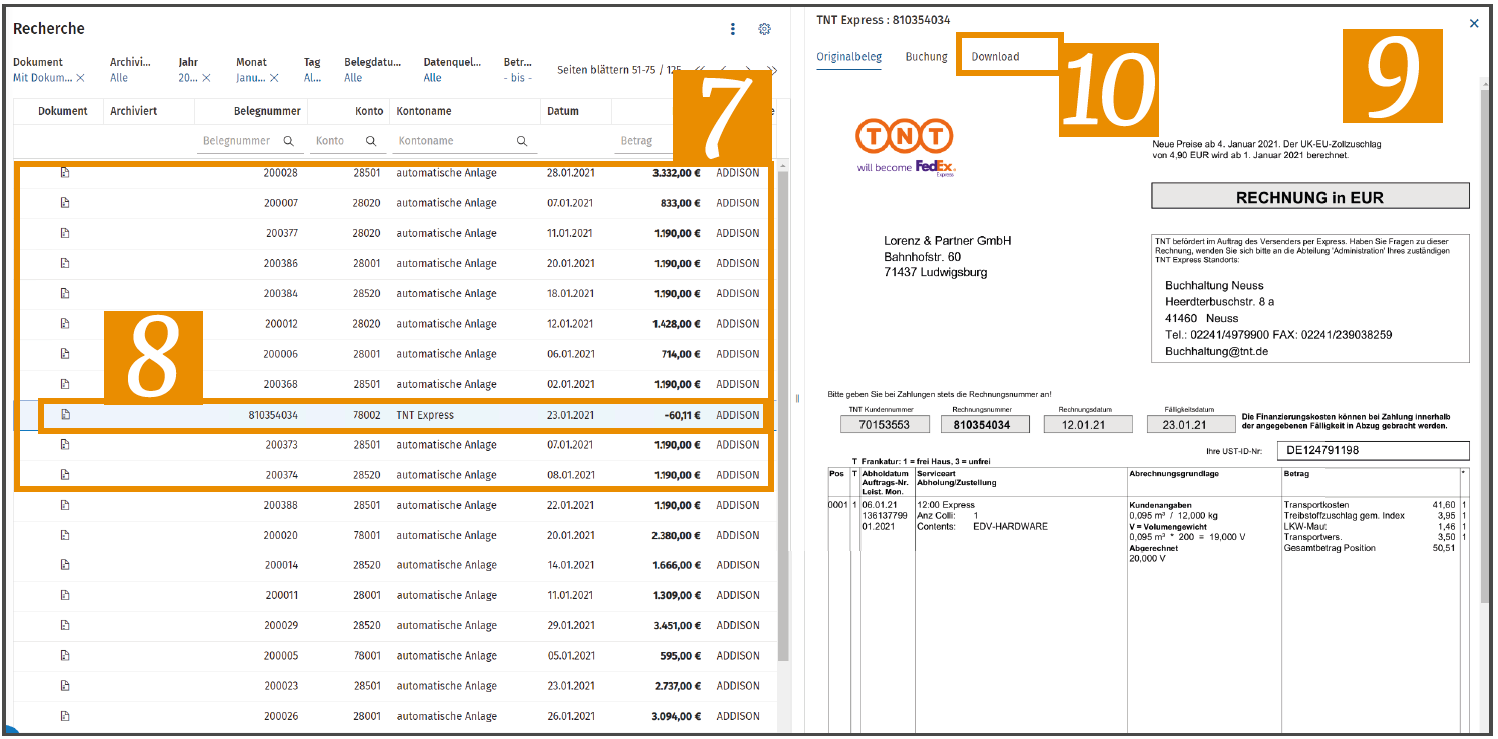1498x739 pixels.
Task: Click the results table vertical scrollbar
Action: click(x=783, y=414)
